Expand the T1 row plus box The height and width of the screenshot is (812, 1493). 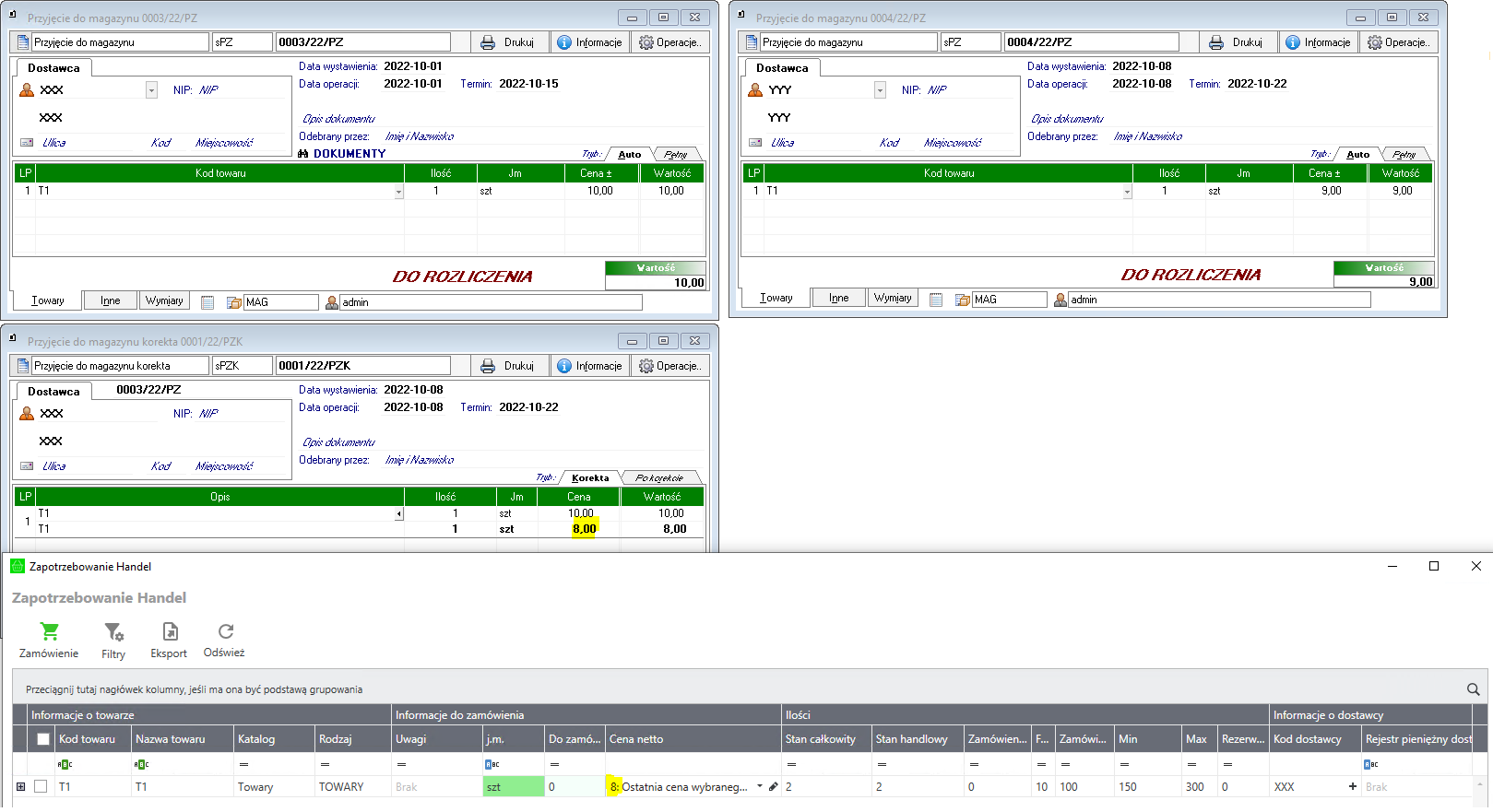coord(20,786)
